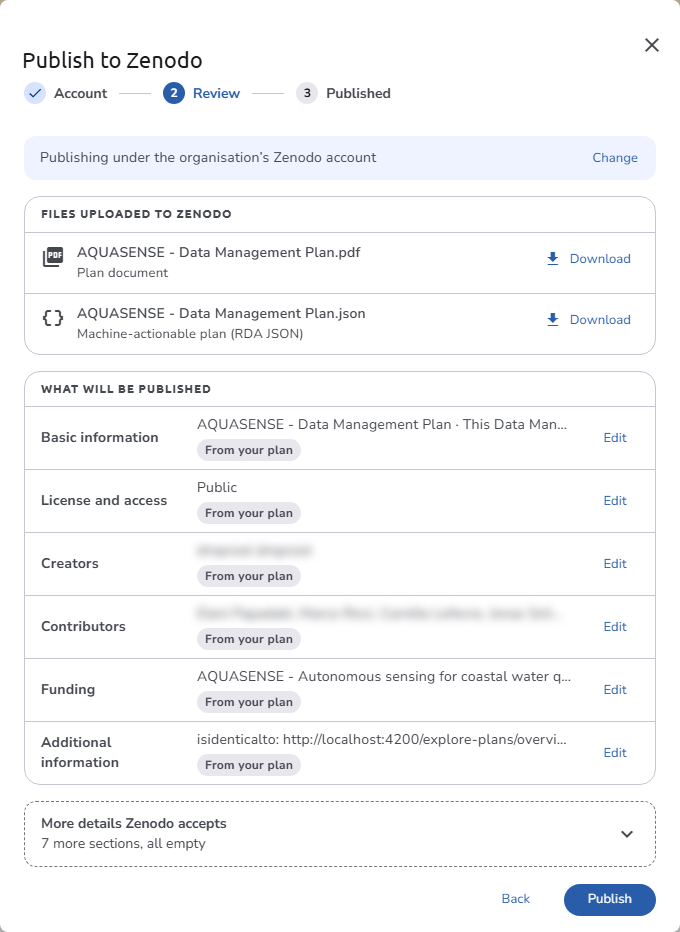Screen dimensions: 680x932
Task: Click 'AQUASENSE - Data Management Plan.json' filename
Action: (x=221, y=313)
